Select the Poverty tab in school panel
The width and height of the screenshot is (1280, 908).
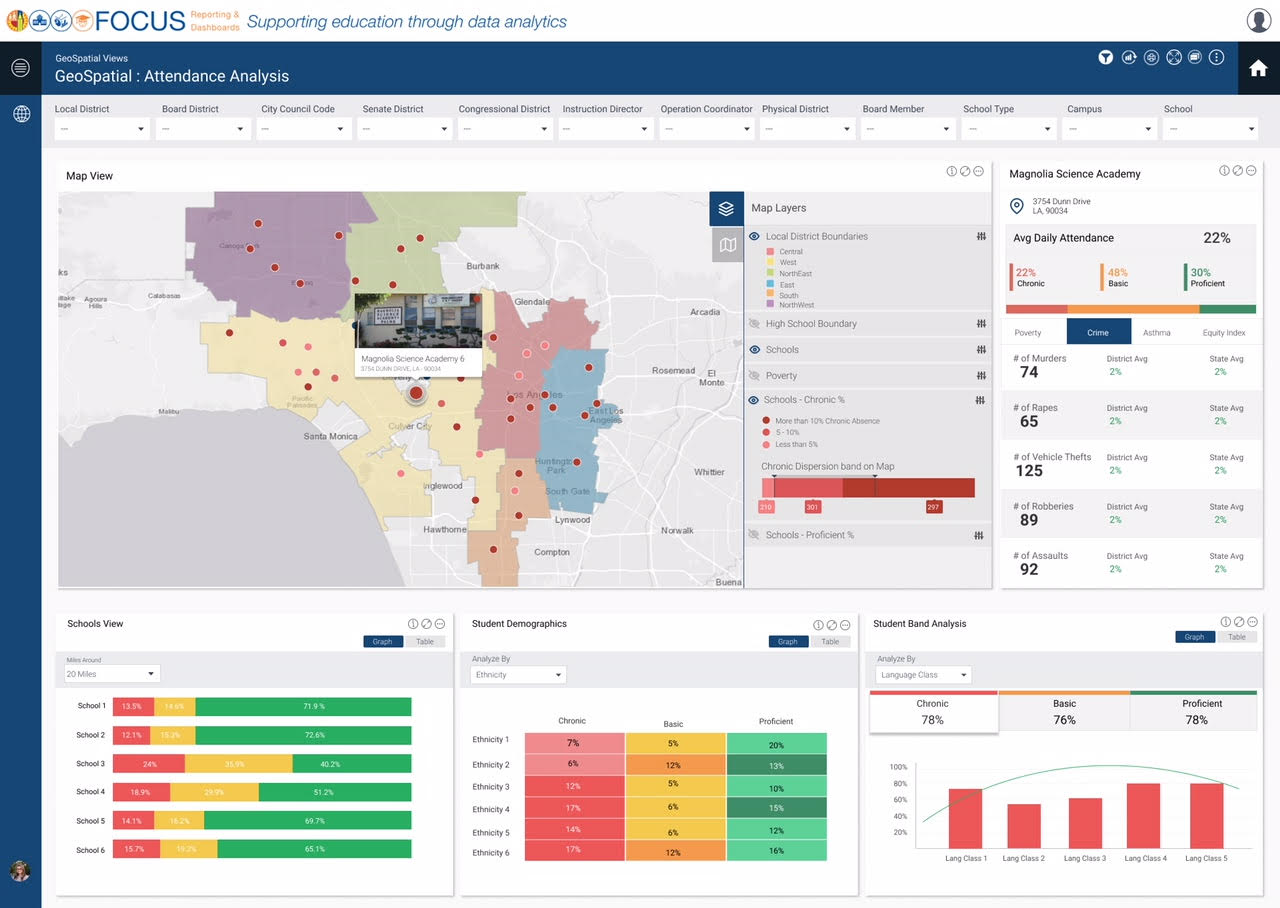point(1028,332)
